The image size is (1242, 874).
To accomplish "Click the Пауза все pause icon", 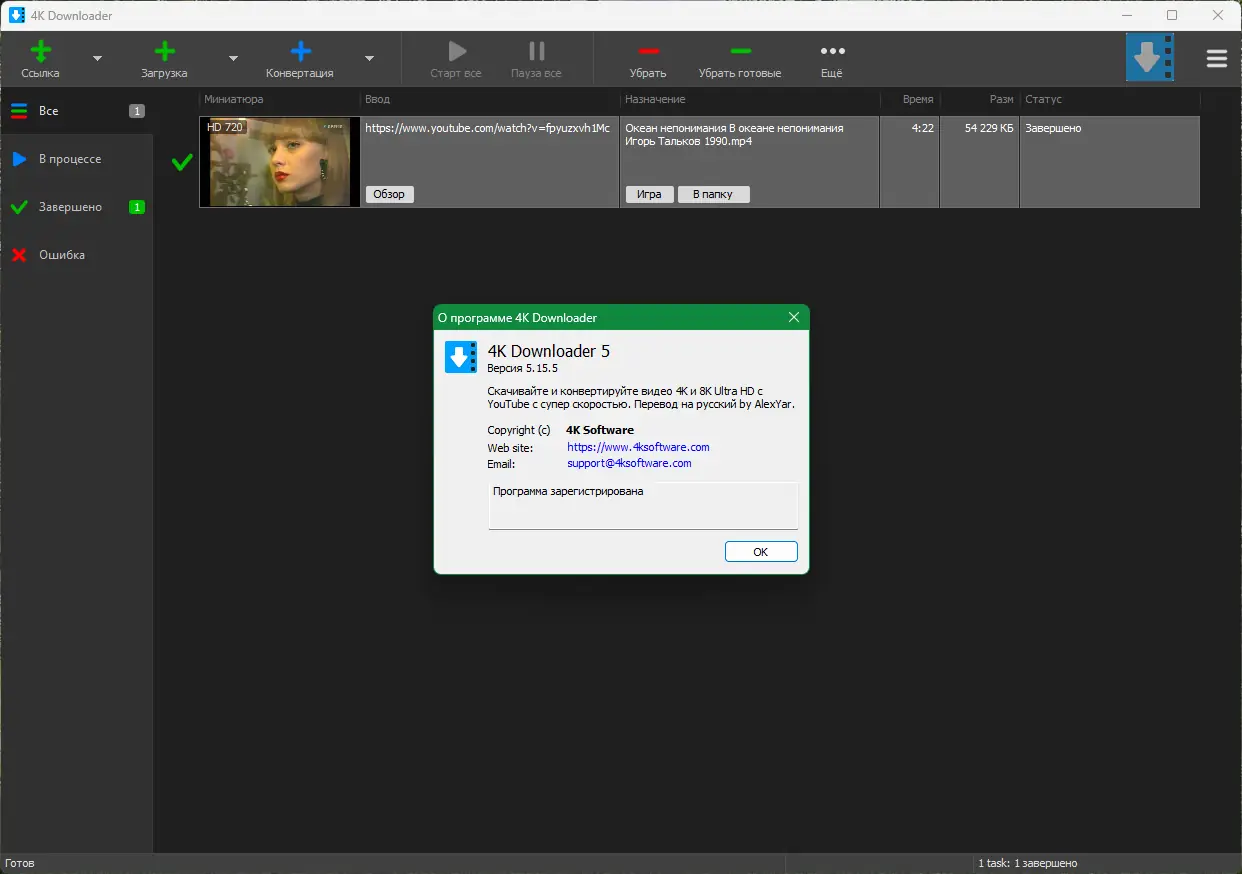I will point(537,51).
